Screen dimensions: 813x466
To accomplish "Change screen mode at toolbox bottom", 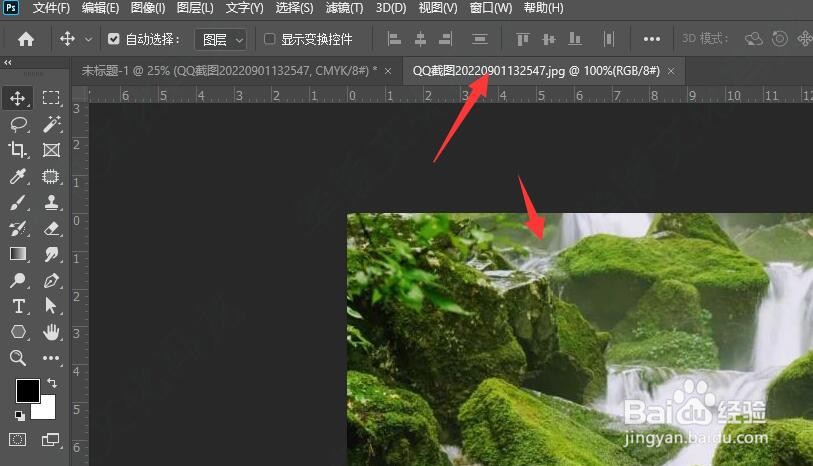I will tap(50, 440).
